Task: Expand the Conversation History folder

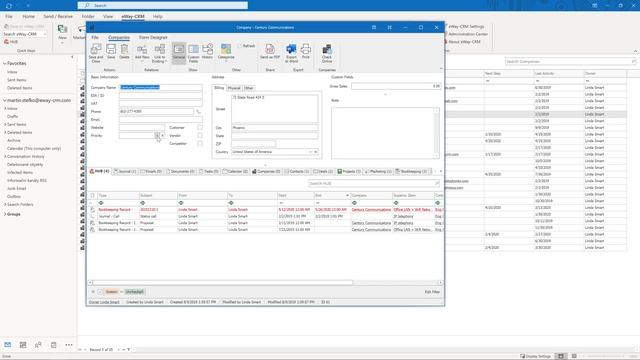Action: pos(5,157)
